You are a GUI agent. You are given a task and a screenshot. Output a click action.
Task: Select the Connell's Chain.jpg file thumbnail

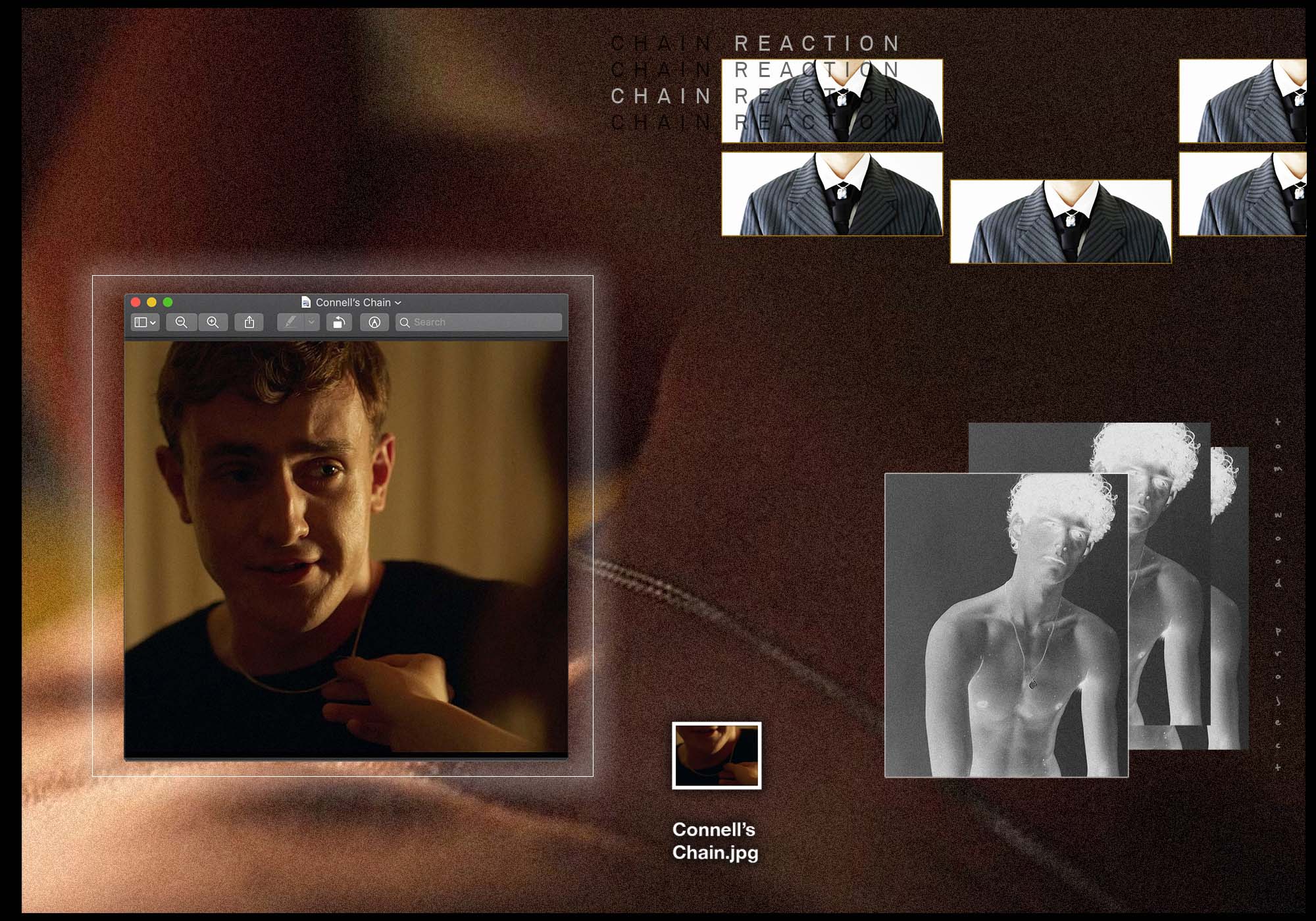[717, 755]
